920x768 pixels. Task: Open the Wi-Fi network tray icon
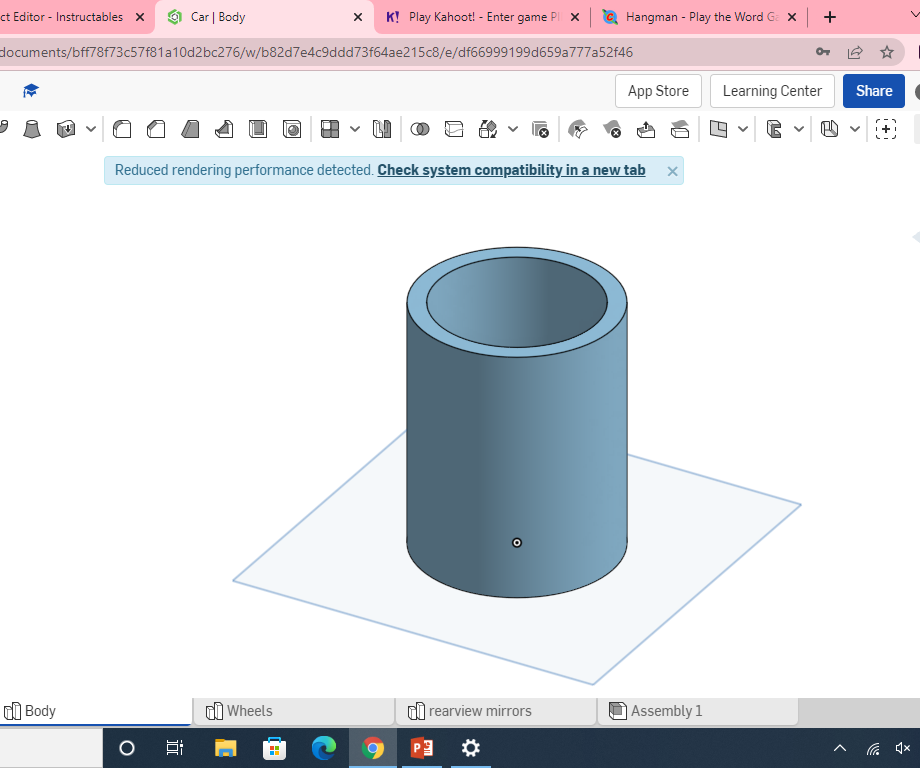tap(873, 748)
